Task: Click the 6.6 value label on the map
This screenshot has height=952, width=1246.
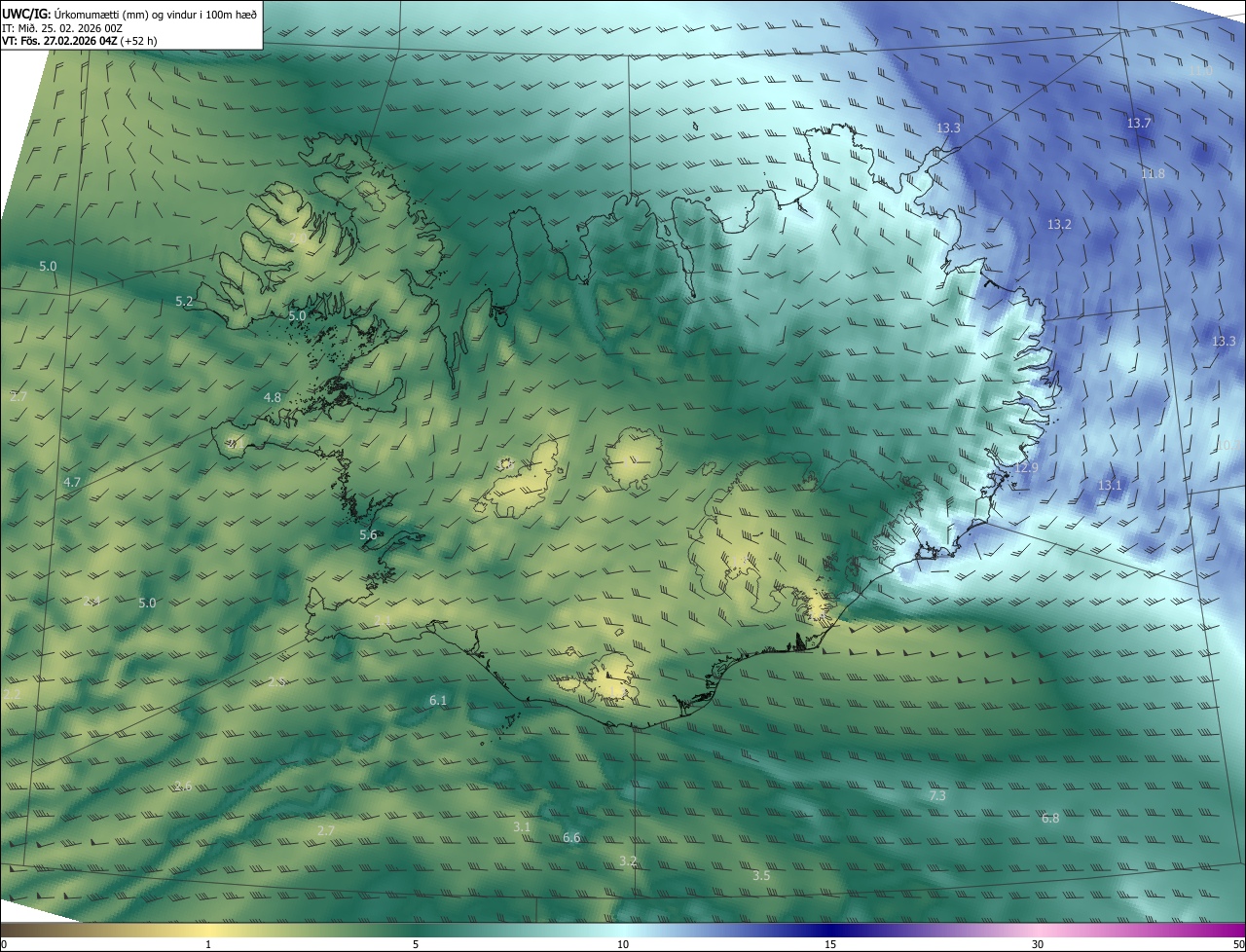Action: [x=571, y=837]
